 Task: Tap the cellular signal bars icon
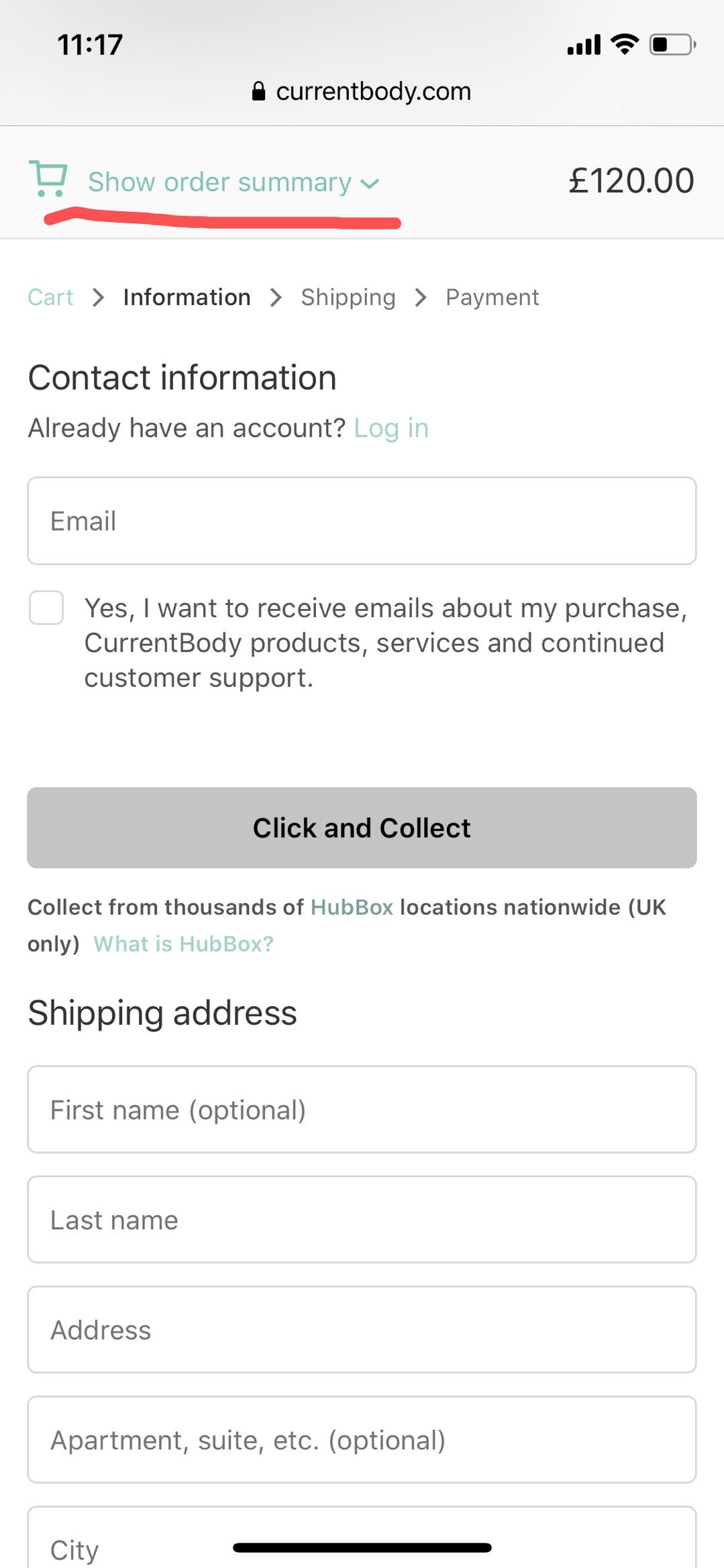(x=584, y=46)
